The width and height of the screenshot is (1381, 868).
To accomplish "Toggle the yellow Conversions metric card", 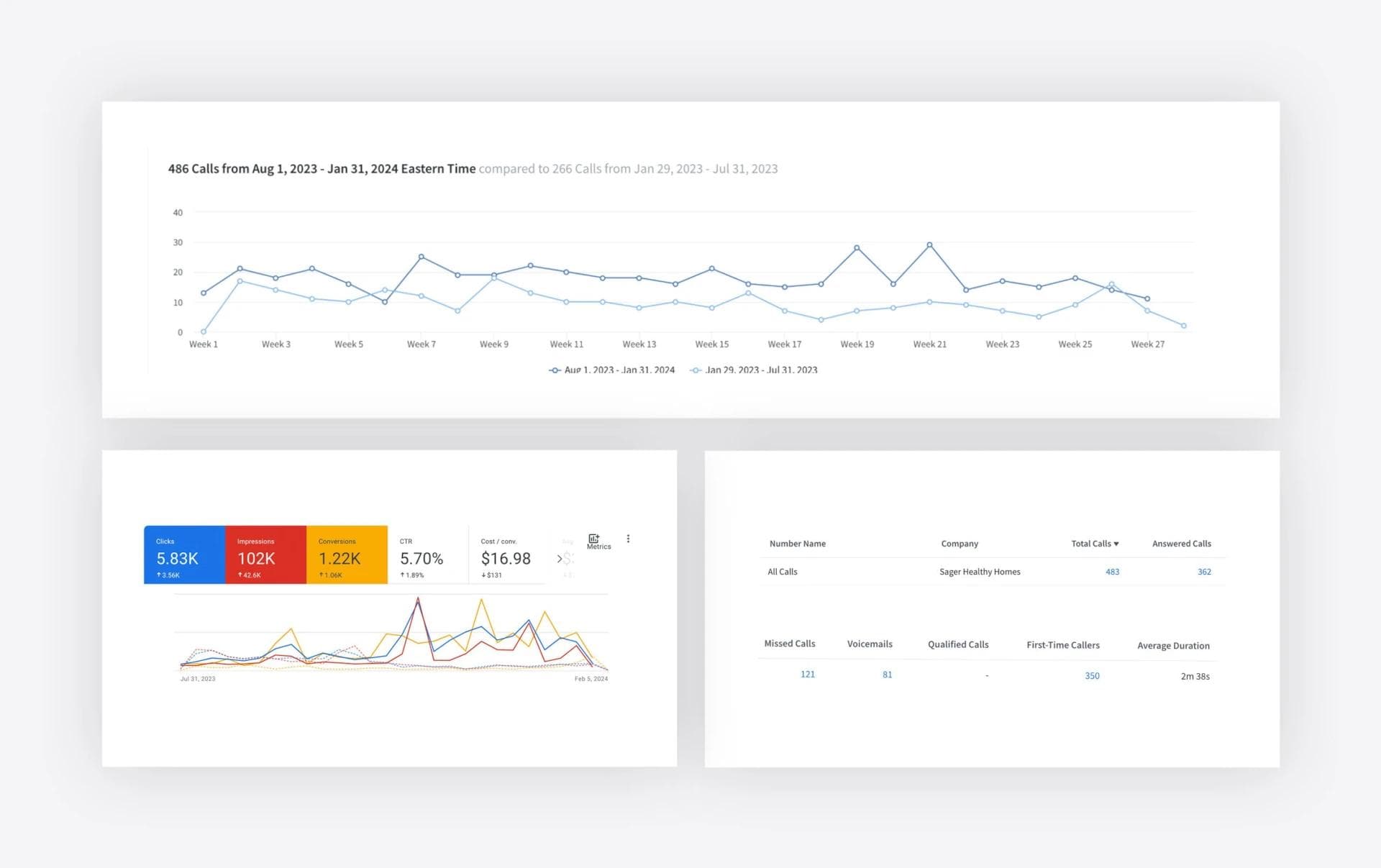I will tap(347, 554).
